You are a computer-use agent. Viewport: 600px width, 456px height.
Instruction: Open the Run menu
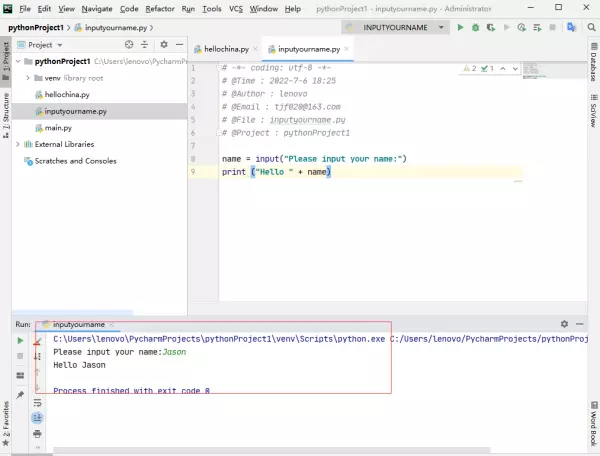(x=188, y=8)
